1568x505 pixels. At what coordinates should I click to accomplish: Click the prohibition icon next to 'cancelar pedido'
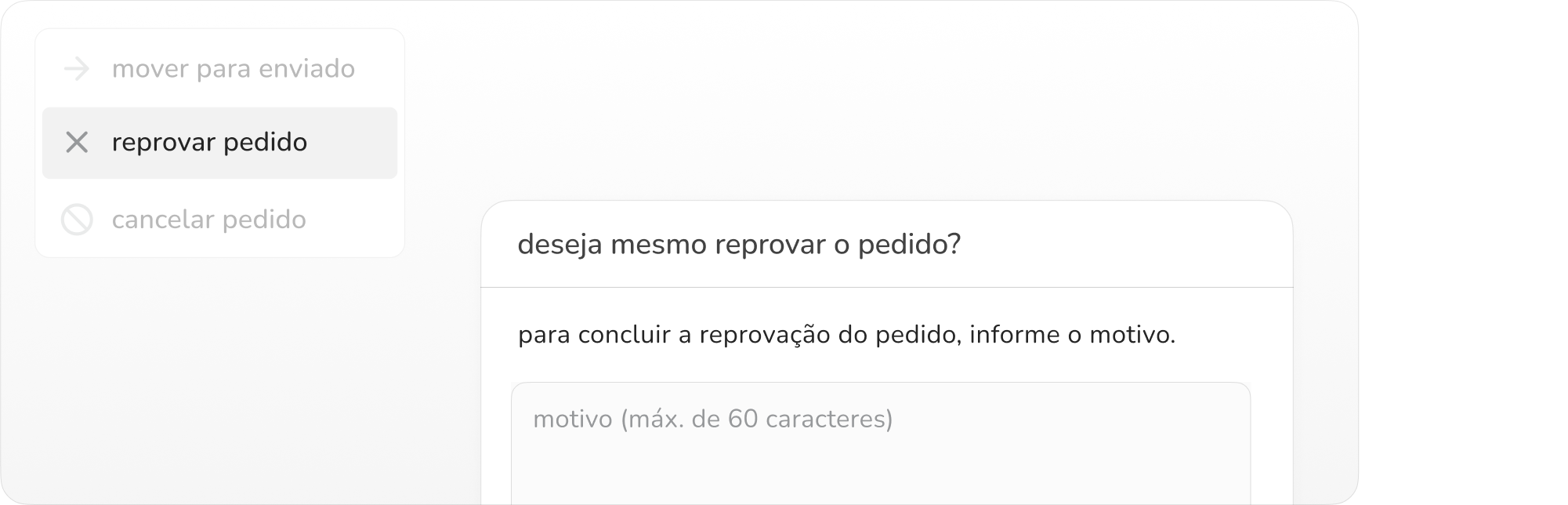pyautogui.click(x=76, y=220)
